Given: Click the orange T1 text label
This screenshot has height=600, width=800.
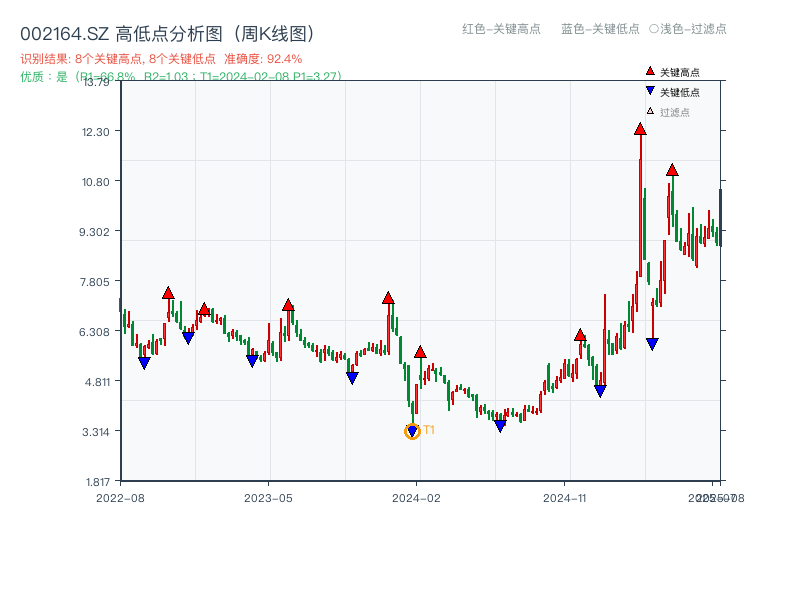Looking at the screenshot, I should tap(429, 430).
